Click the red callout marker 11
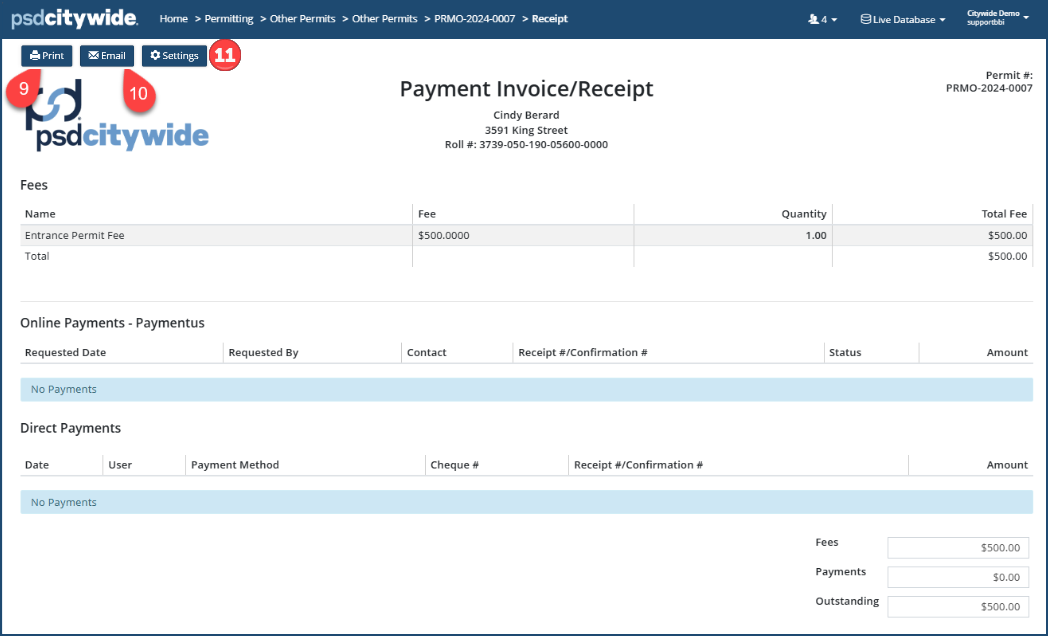 coord(225,56)
